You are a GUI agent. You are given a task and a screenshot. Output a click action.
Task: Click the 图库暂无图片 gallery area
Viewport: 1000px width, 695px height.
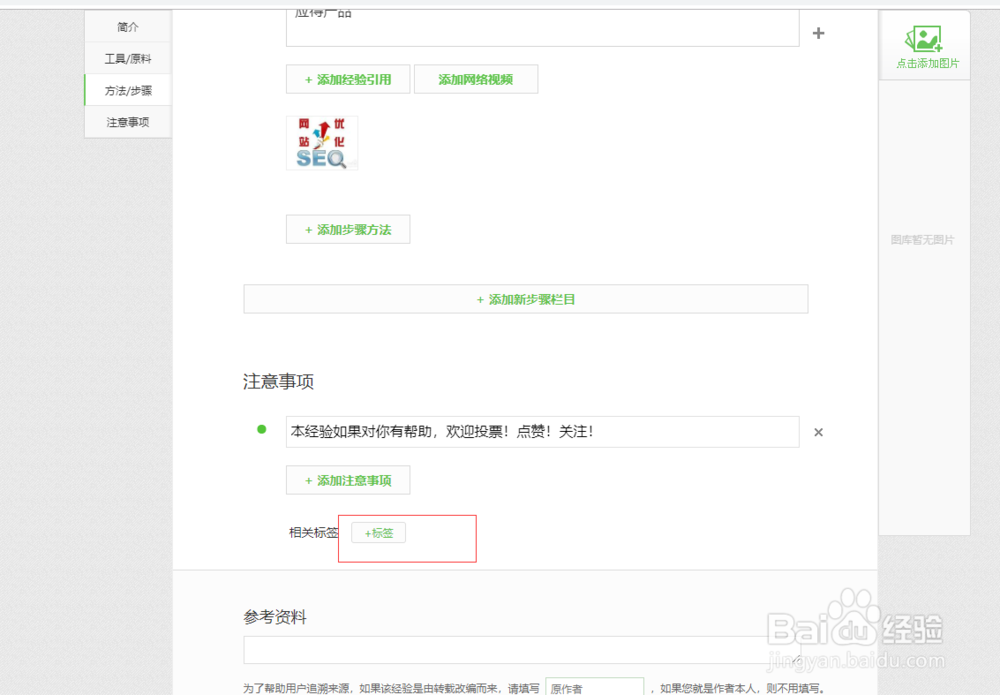pyautogui.click(x=922, y=240)
